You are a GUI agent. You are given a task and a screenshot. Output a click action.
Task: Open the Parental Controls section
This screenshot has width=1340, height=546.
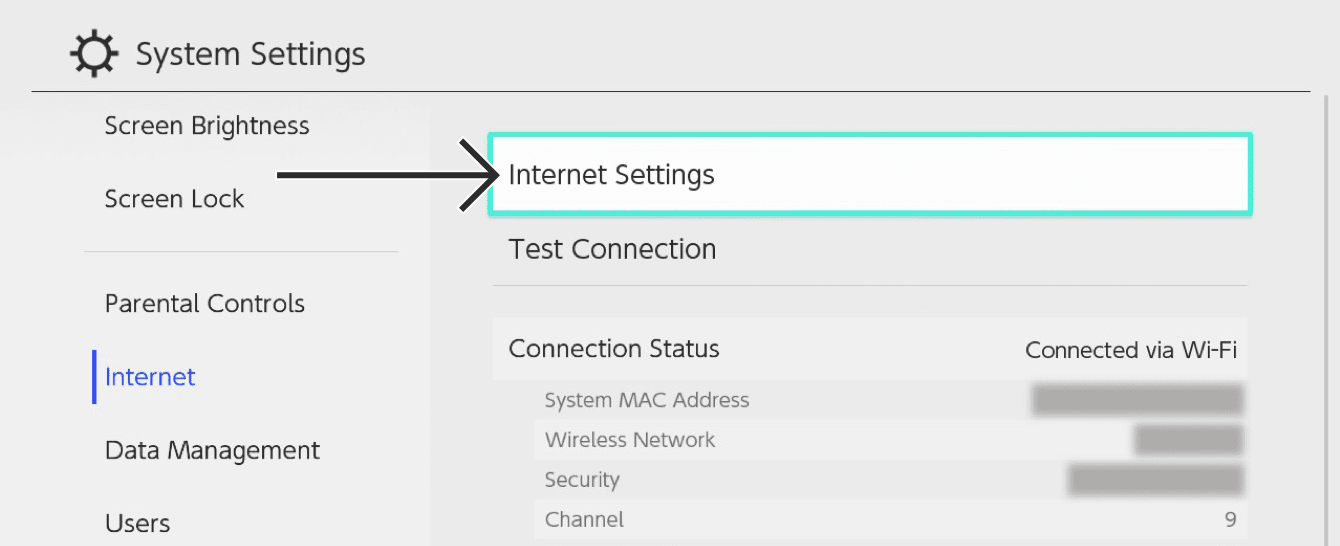point(205,304)
